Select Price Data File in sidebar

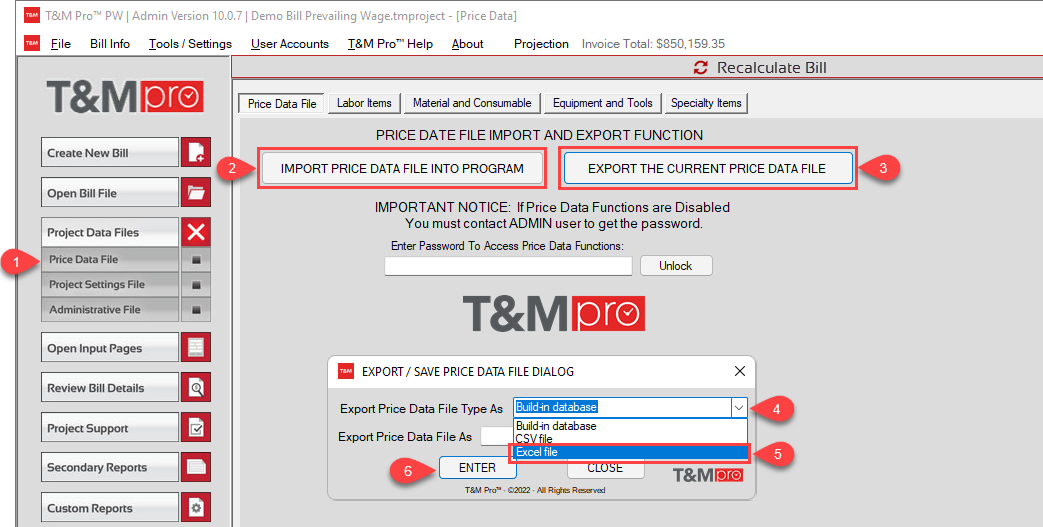tap(111, 260)
